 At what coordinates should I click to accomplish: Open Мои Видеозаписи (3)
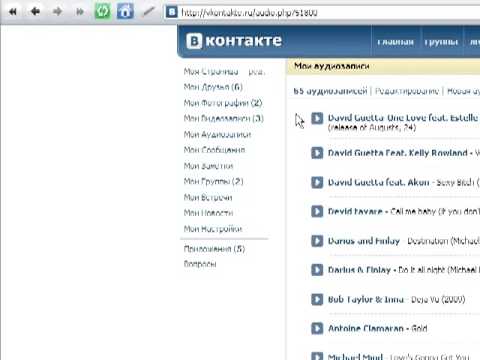pos(224,118)
